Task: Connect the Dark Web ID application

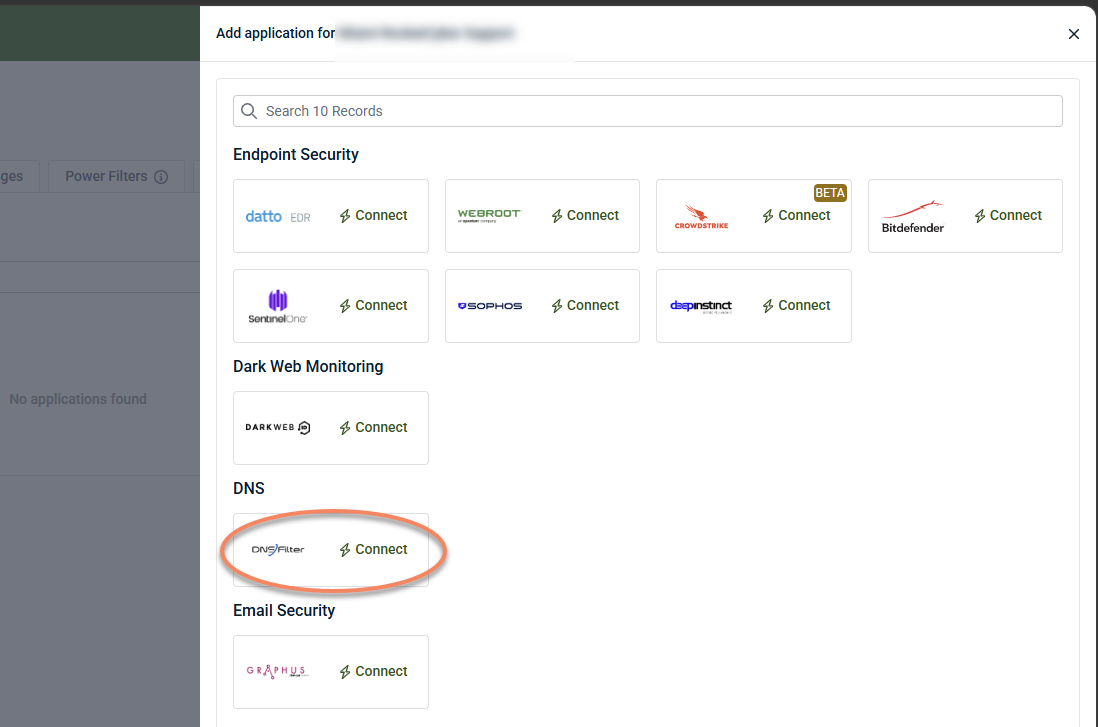Action: (373, 428)
